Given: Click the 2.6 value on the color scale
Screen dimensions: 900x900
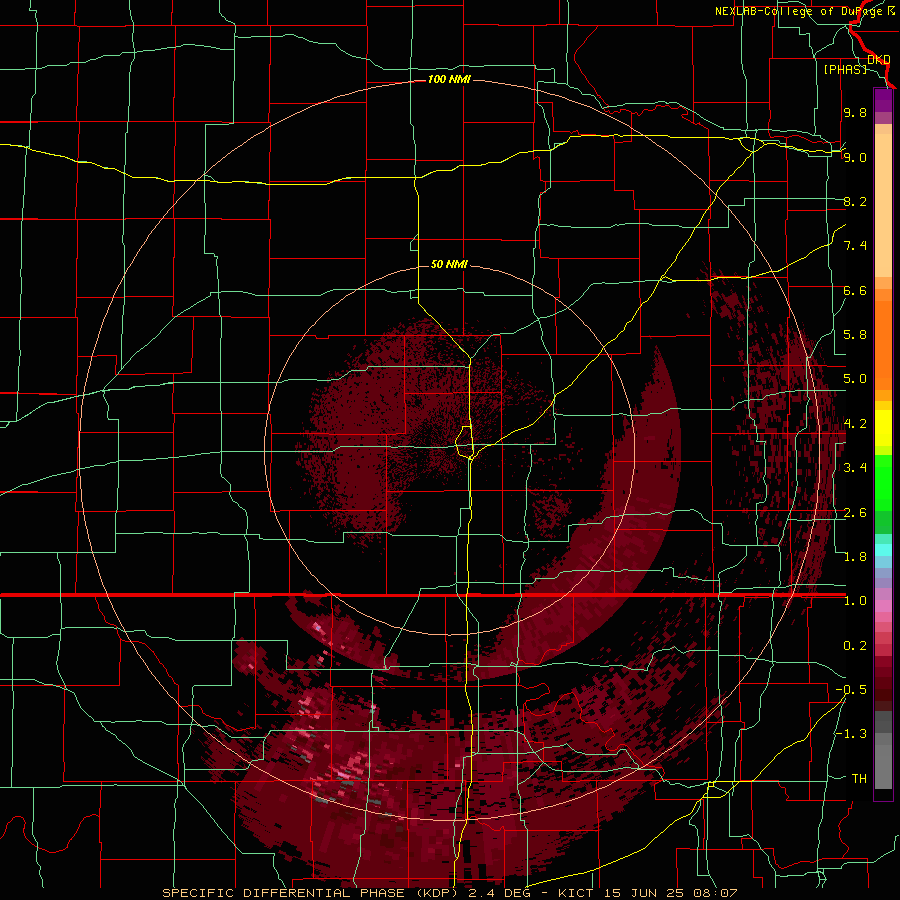Looking at the screenshot, I should [855, 513].
